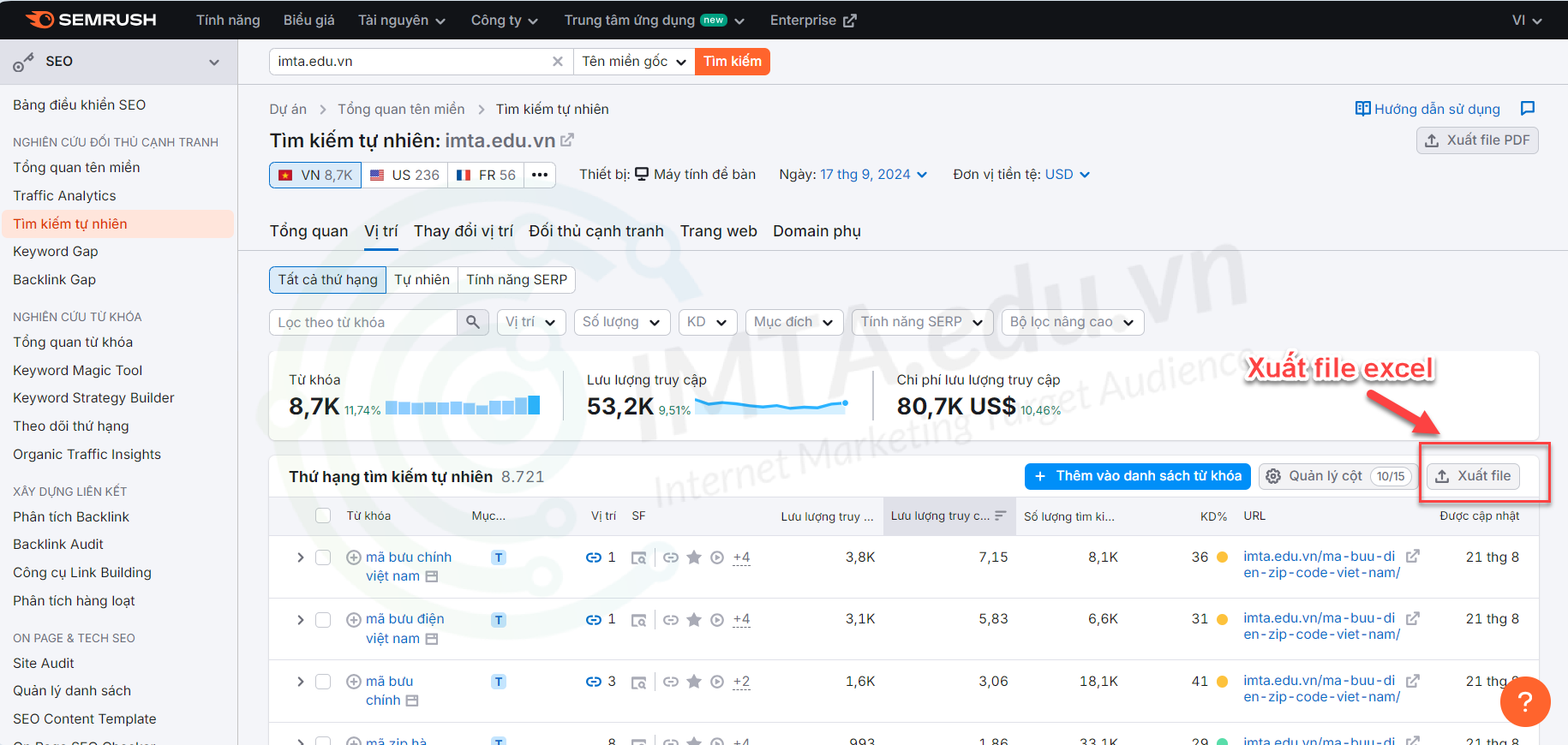
Task: Click the 'Lọc theo từ khóa' input field
Action: [x=363, y=322]
